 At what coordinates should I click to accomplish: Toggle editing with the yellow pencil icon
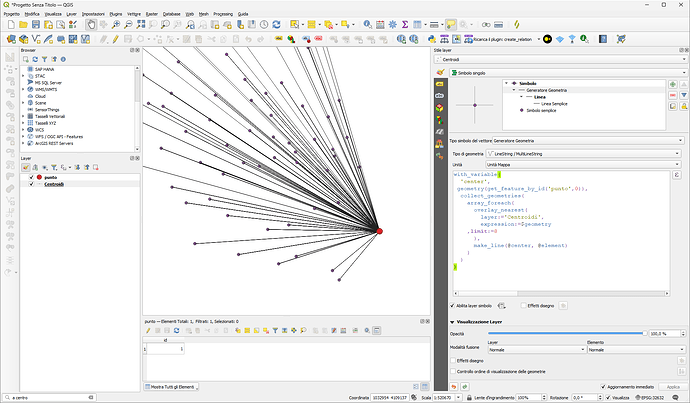[116, 39]
